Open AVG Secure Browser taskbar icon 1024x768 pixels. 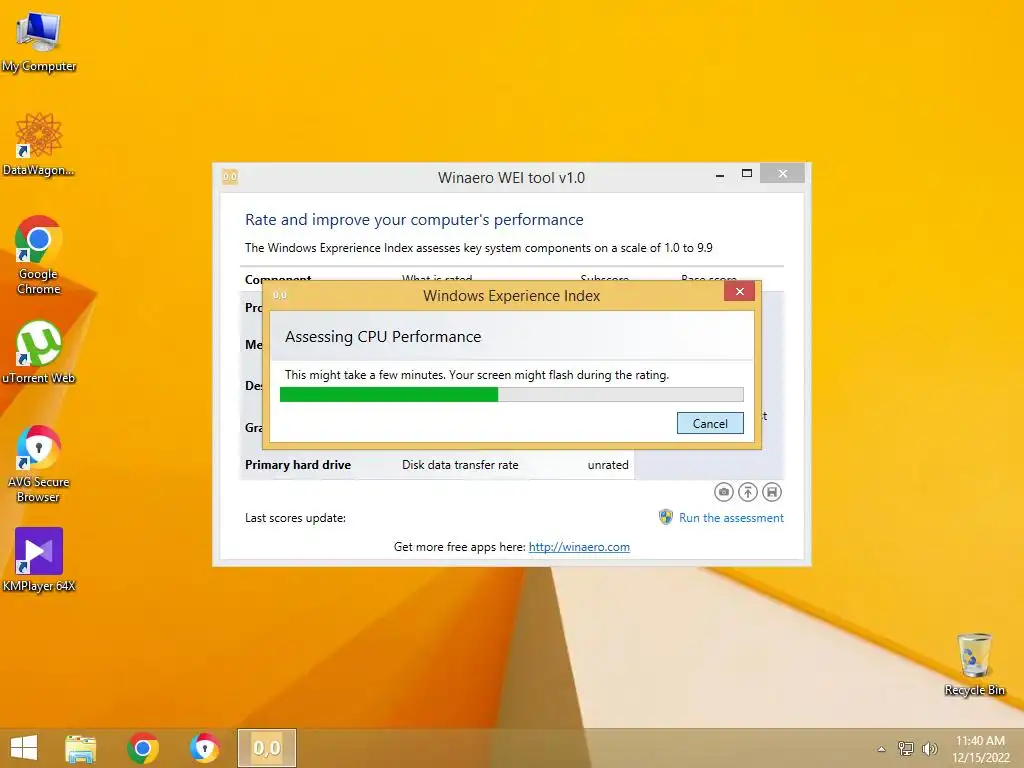204,748
